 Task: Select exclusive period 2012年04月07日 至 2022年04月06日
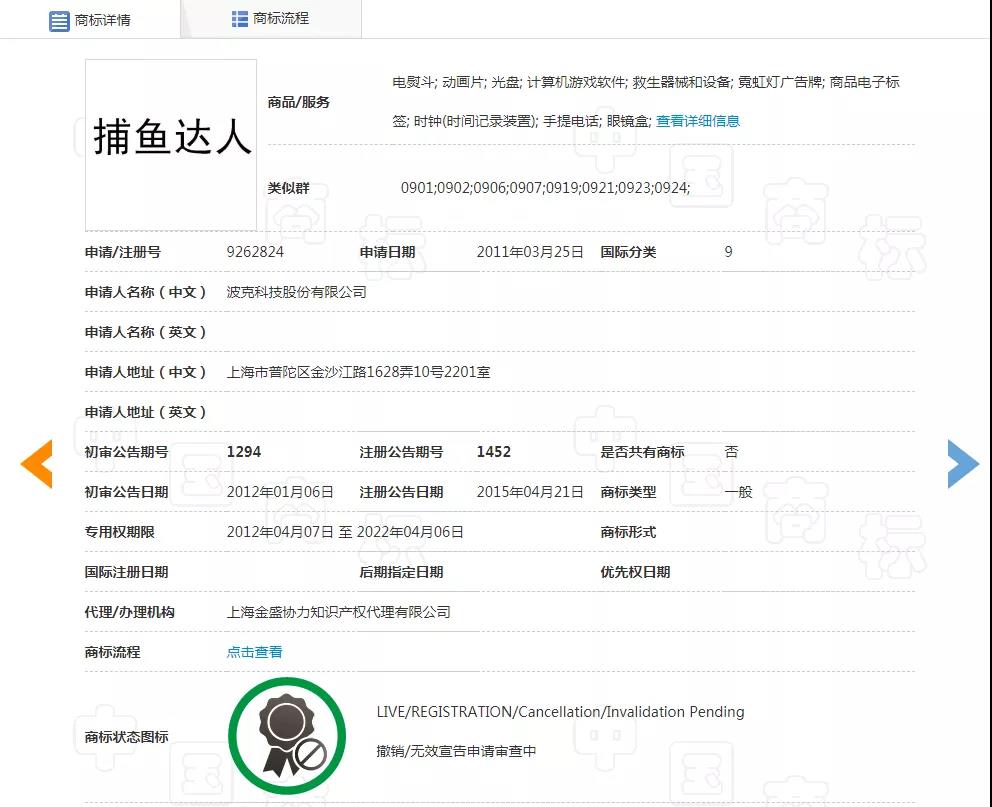[x=345, y=532]
